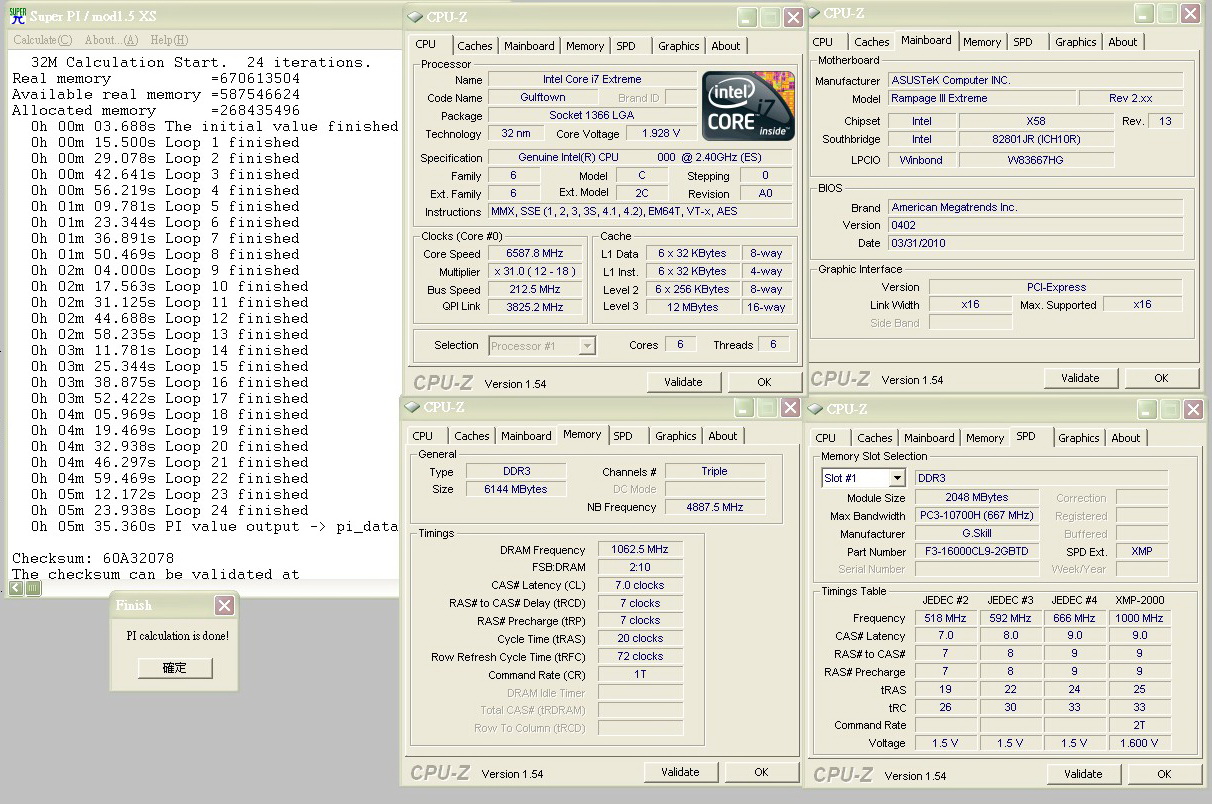Click the Core Voltage value 1.928 V
Screen dimensions: 1212x804
click(660, 134)
